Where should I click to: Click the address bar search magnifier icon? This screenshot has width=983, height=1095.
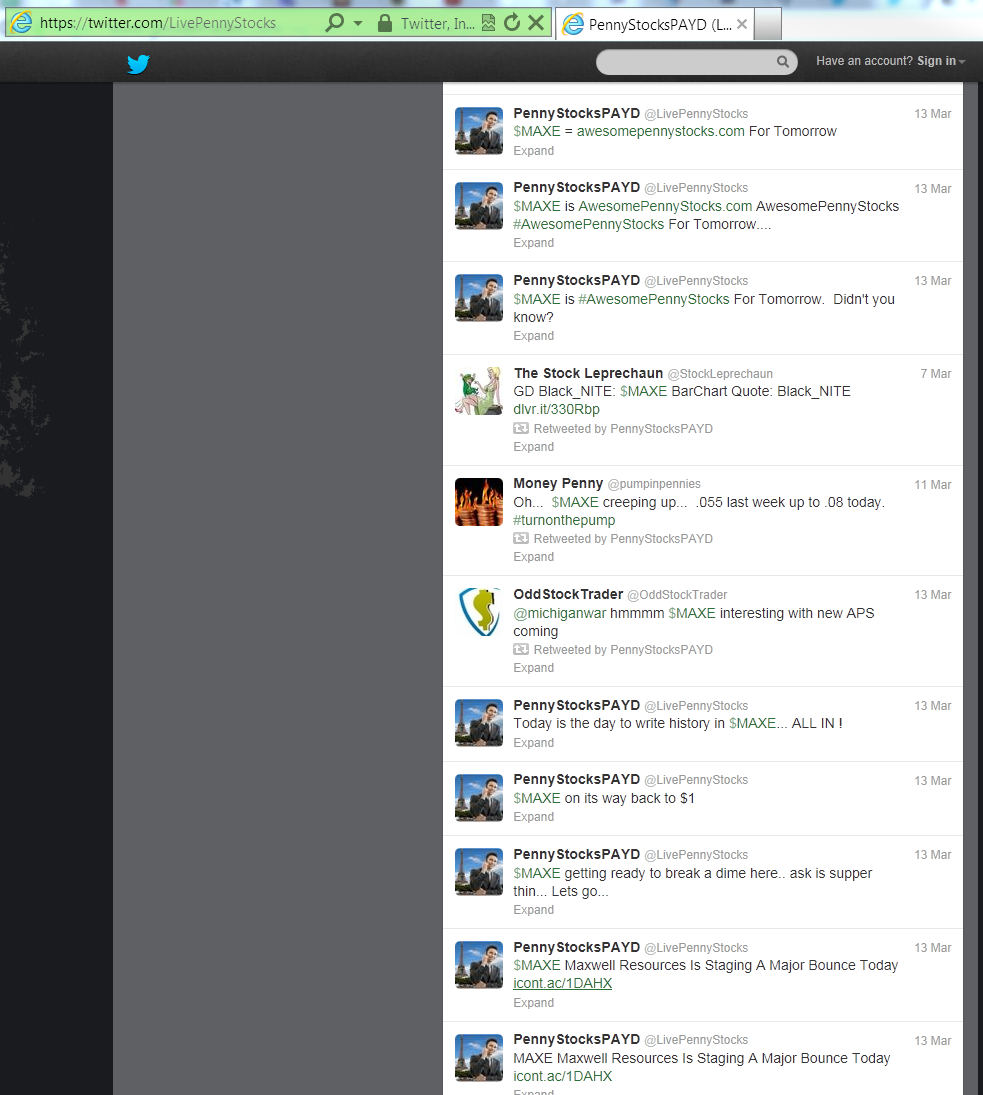pos(335,22)
